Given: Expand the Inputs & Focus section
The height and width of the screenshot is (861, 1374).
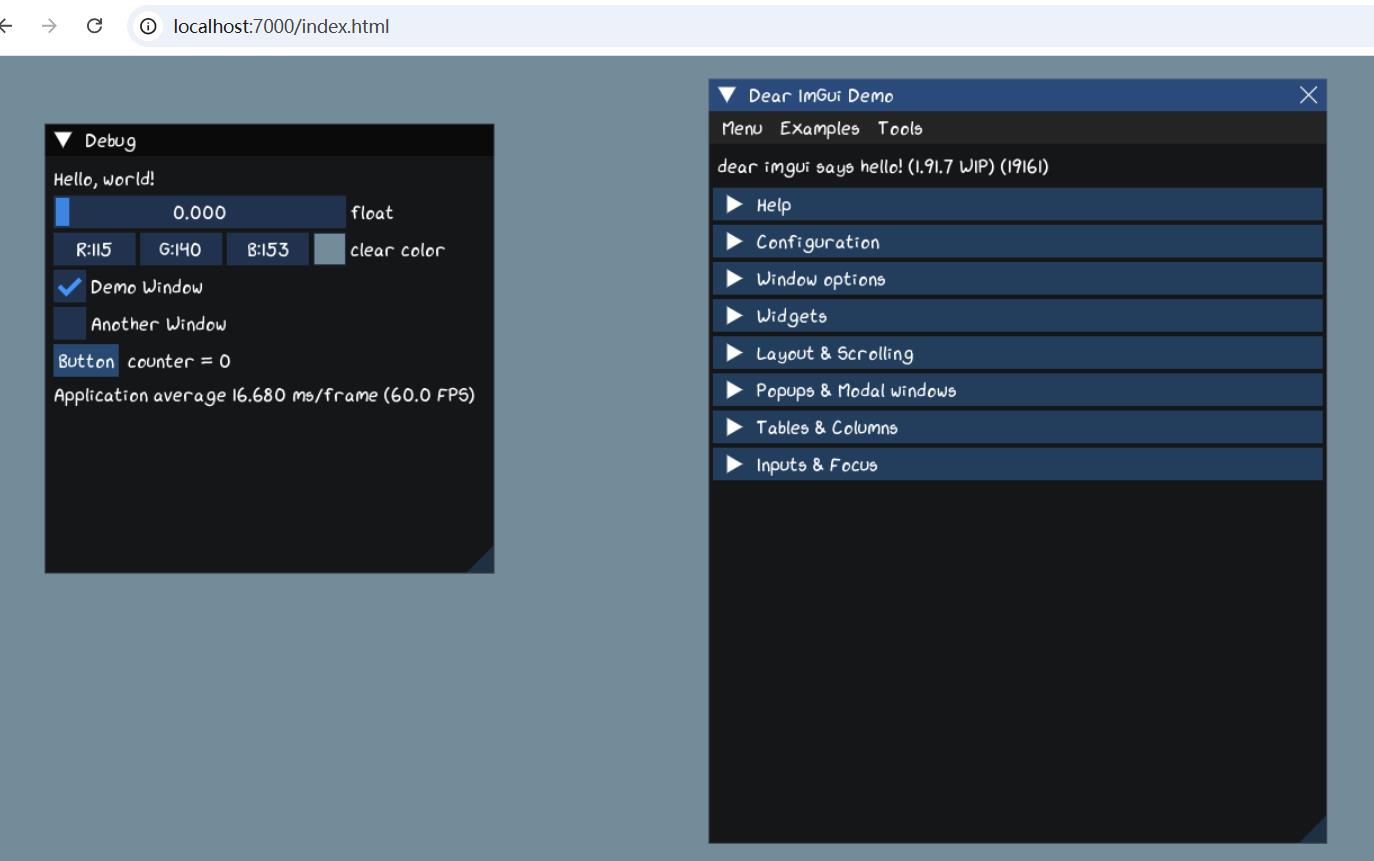Looking at the screenshot, I should tap(1018, 464).
